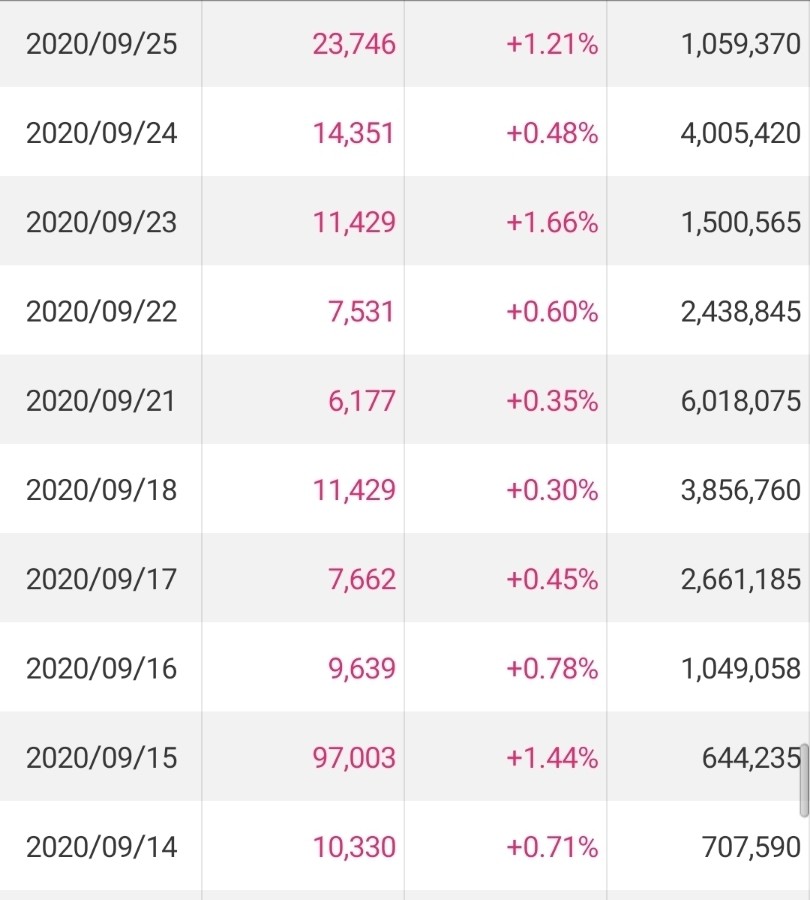
Task: Click the 1,059,370 volume cell
Action: [x=741, y=44]
